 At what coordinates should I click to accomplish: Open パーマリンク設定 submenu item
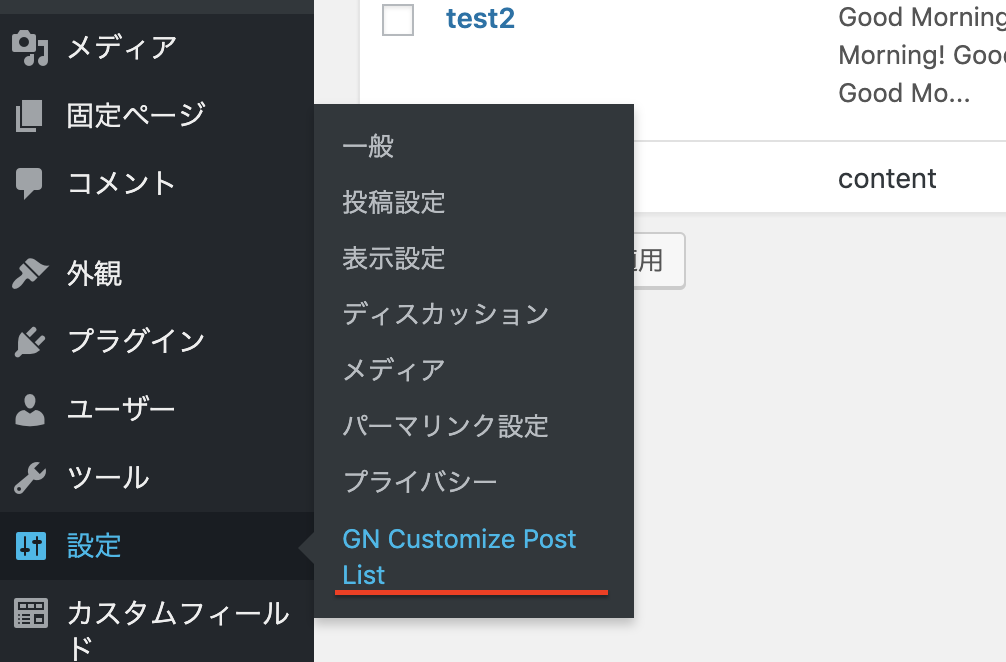[445, 427]
